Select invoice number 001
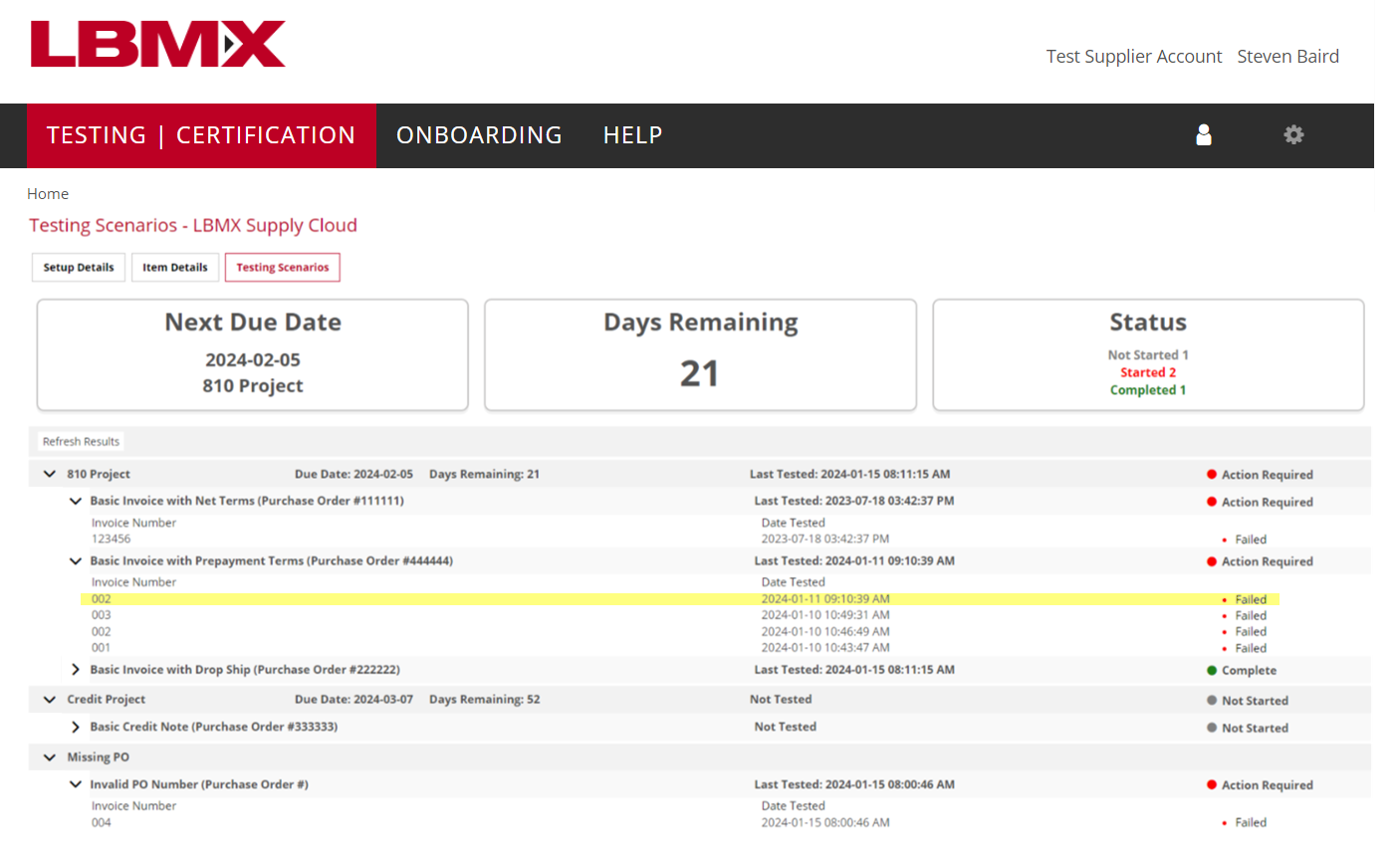The image size is (1400, 864). (102, 647)
